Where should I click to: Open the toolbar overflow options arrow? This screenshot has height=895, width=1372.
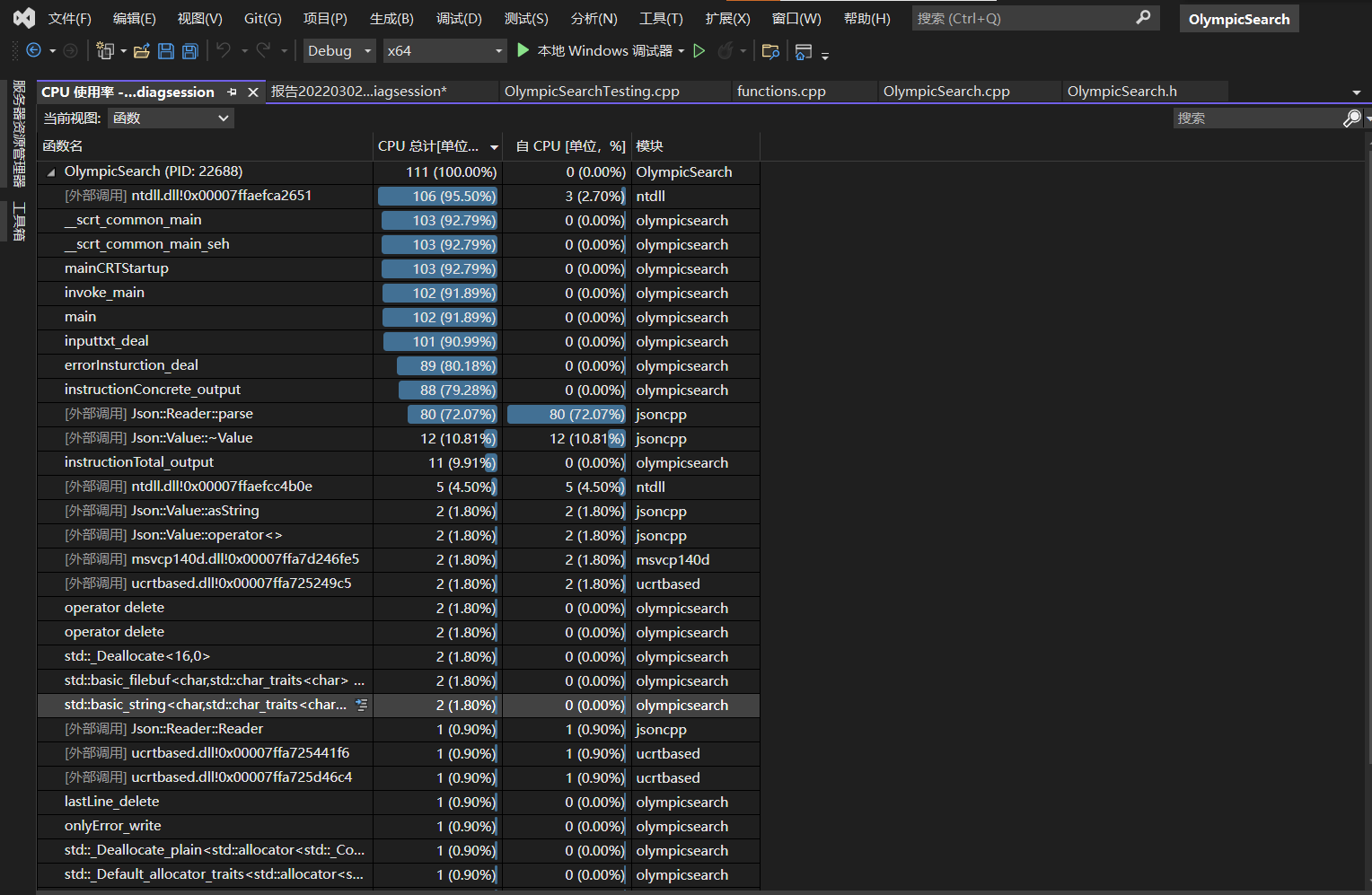click(x=824, y=56)
